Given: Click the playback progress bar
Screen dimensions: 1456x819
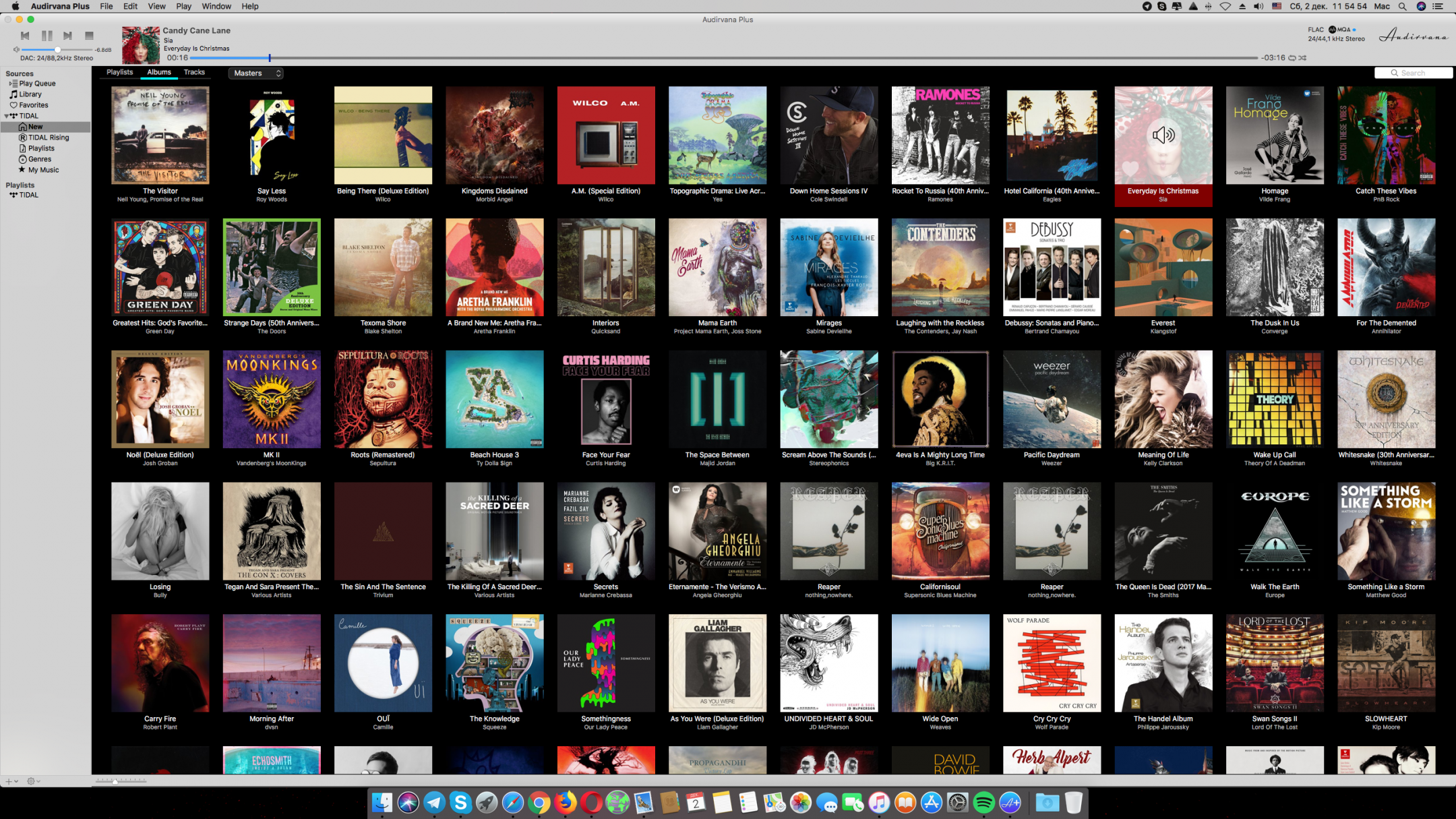Looking at the screenshot, I should tap(724, 58).
